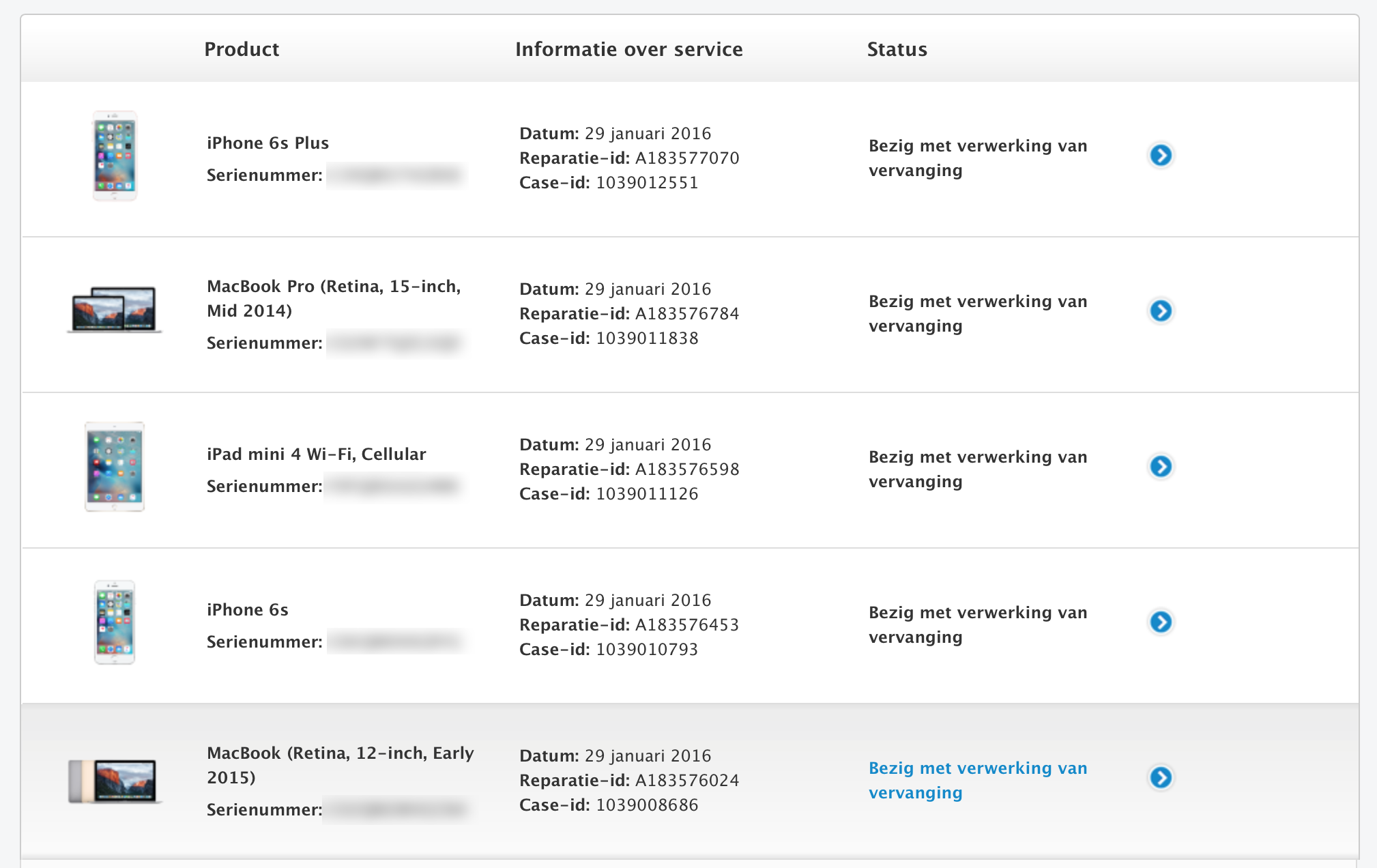Click the MacBook Pro (Retina, 15-inch) name
Screen dimensions: 1377x868
click(334, 298)
